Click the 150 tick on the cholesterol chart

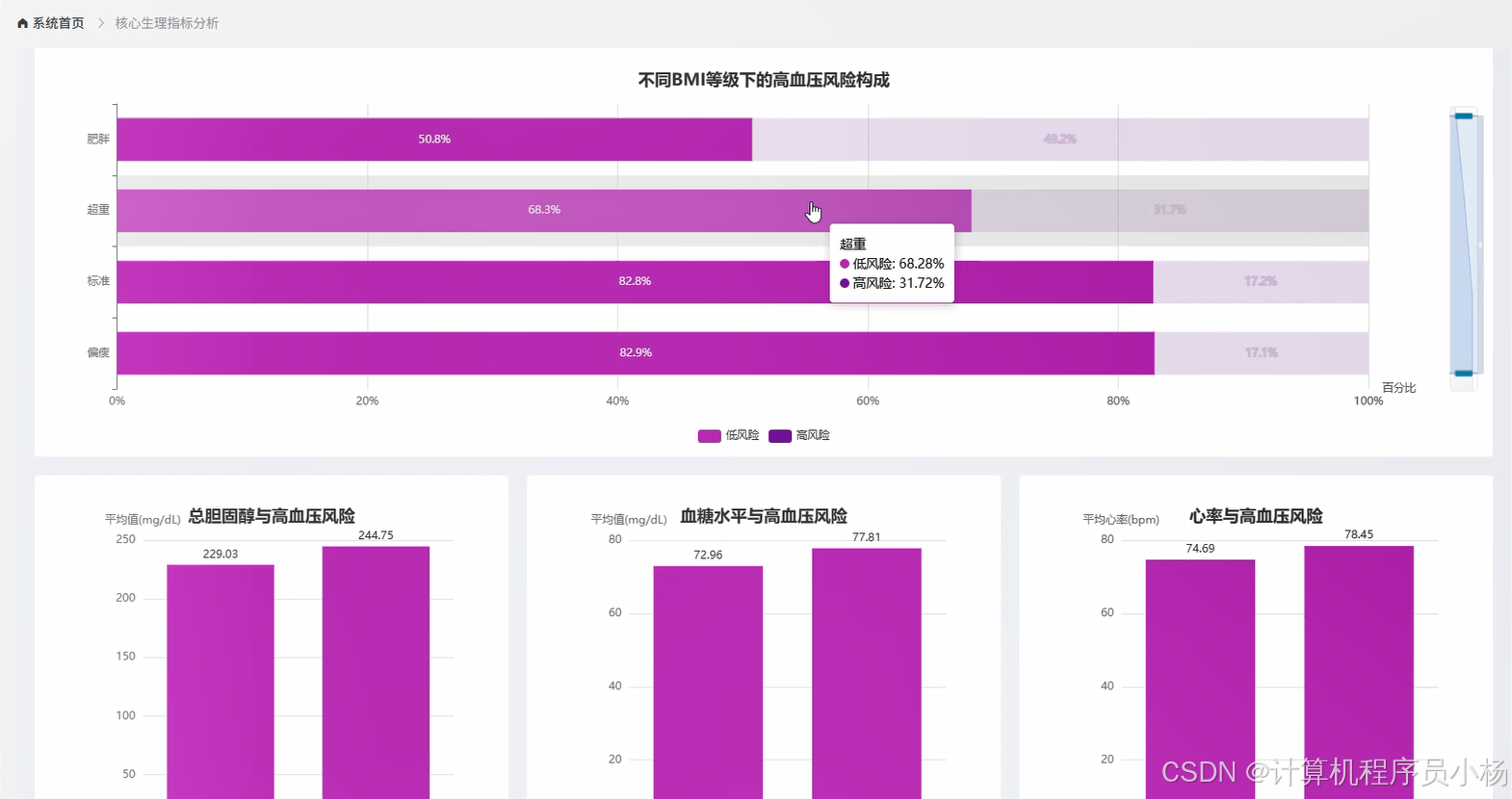coord(125,657)
